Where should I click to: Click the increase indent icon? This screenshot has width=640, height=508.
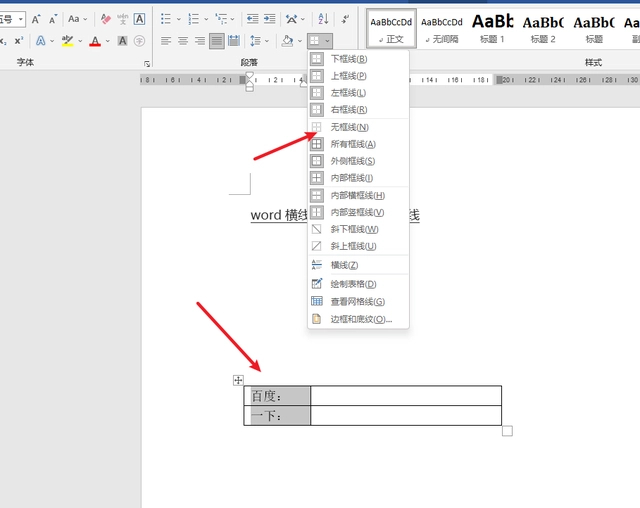(x=270, y=19)
